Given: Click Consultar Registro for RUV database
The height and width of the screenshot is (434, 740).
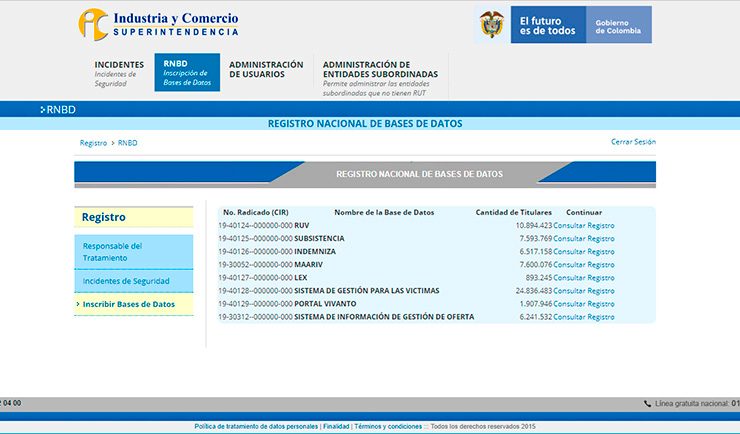Looking at the screenshot, I should point(584,225).
